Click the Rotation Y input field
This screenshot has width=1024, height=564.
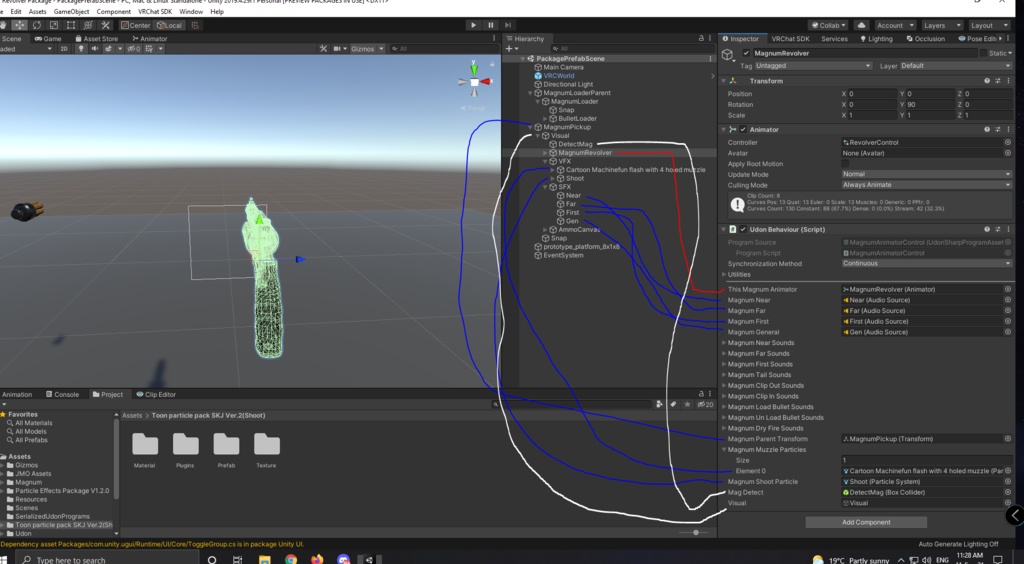pos(931,104)
